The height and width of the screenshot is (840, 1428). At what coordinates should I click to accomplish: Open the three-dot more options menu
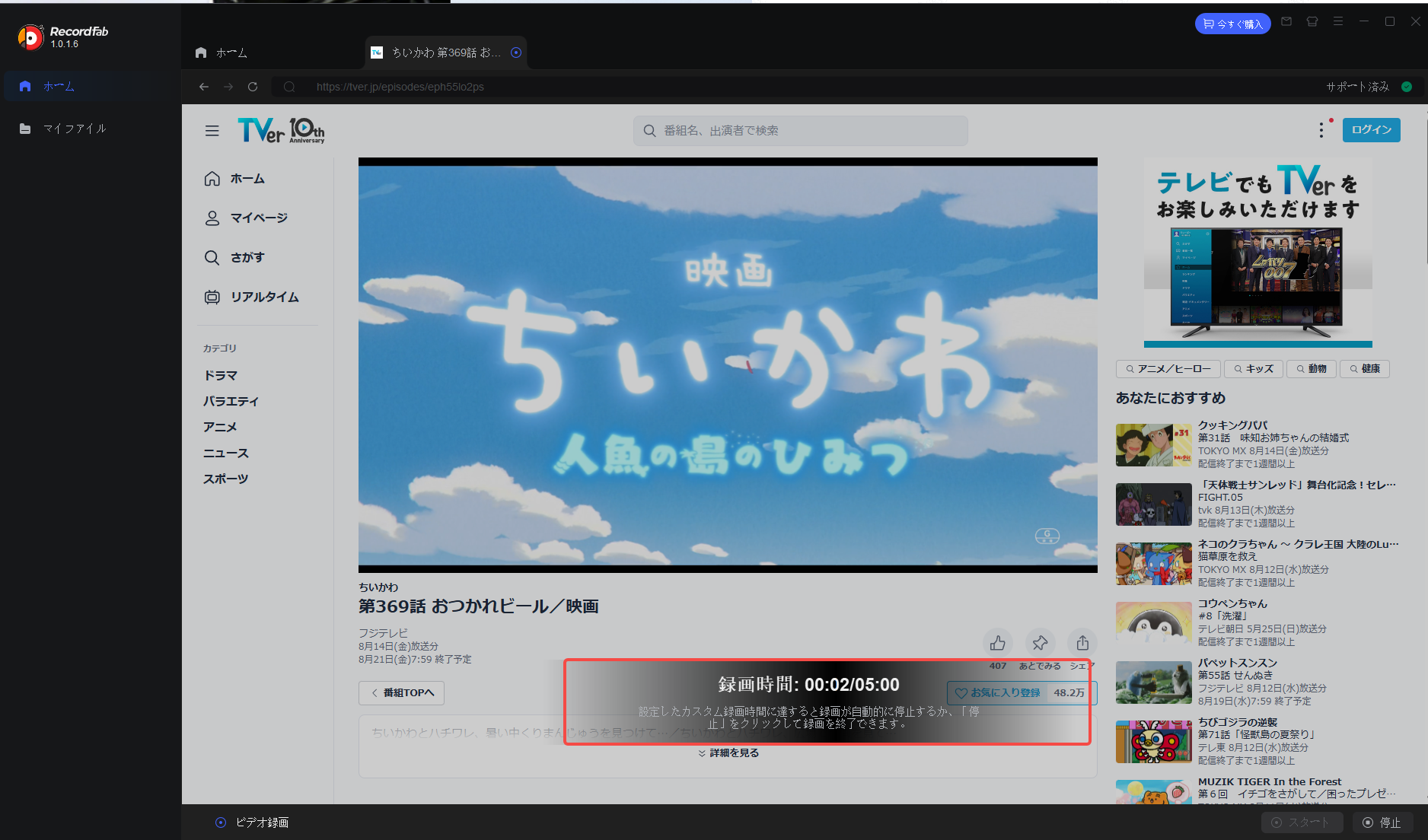tap(1321, 130)
